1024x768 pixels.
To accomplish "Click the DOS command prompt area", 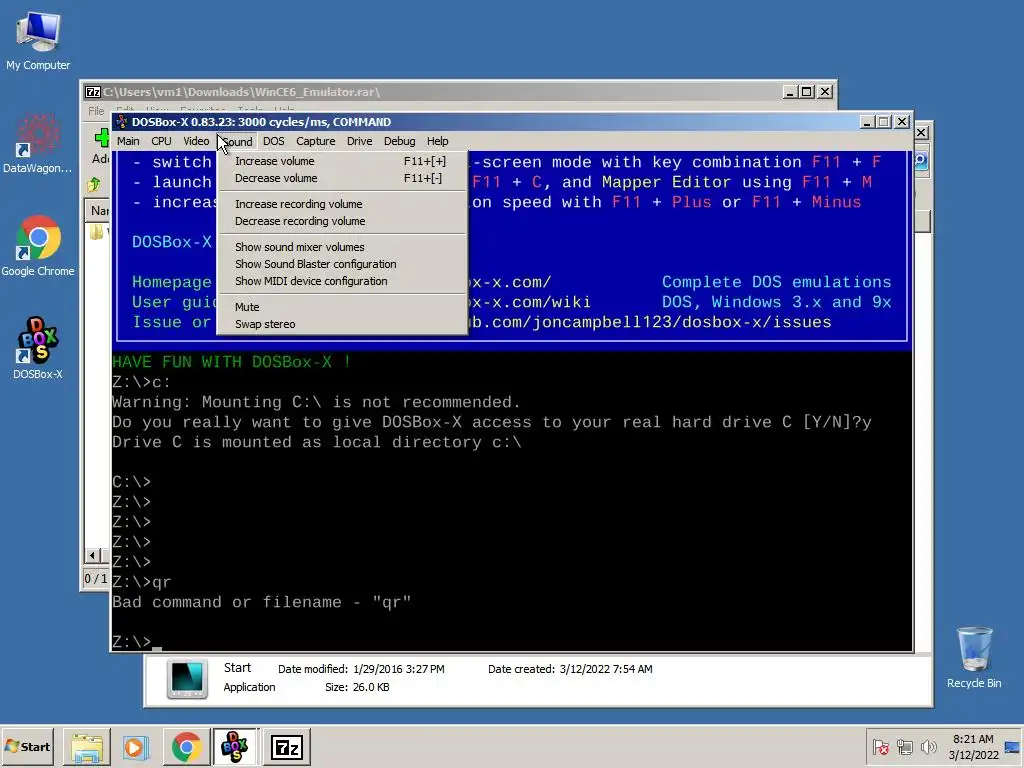I will [x=512, y=502].
